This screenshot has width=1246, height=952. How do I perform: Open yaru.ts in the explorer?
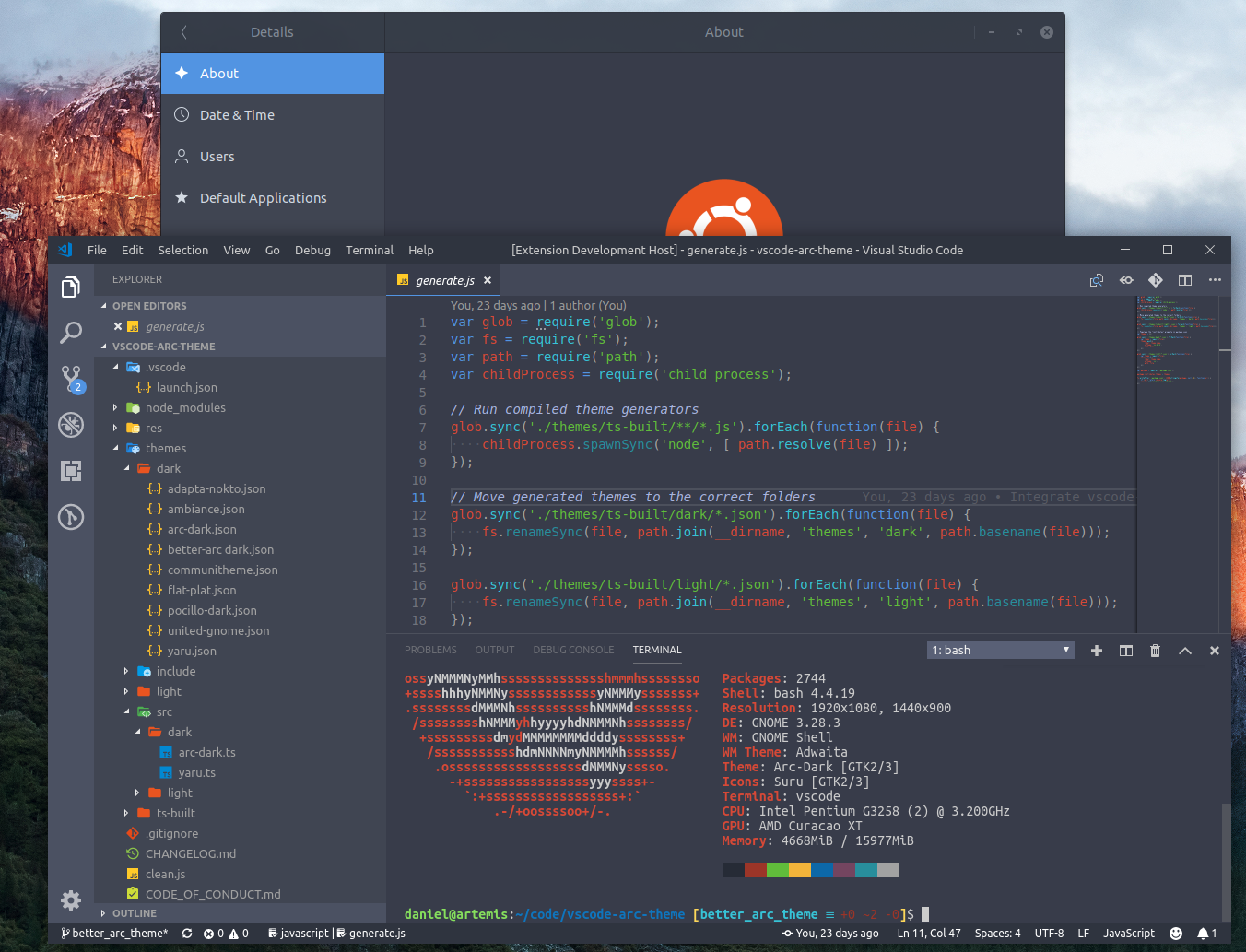point(241,772)
